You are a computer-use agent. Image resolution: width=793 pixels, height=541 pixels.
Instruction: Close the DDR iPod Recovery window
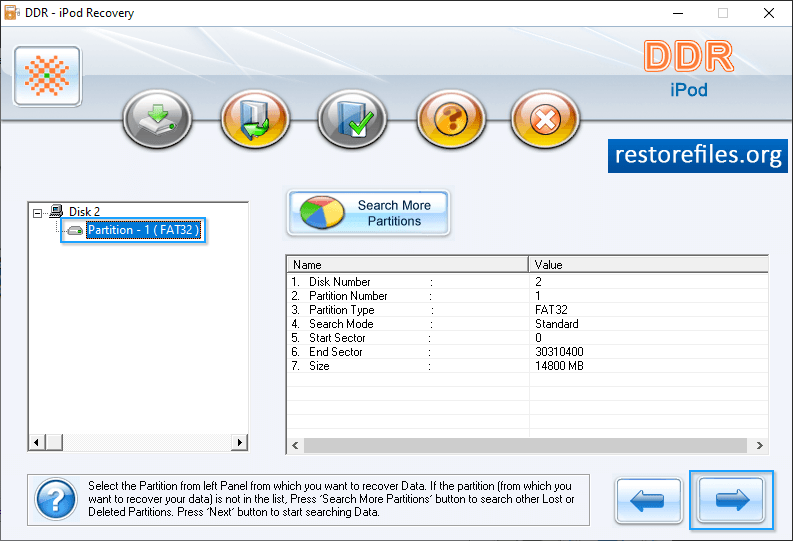click(x=769, y=13)
